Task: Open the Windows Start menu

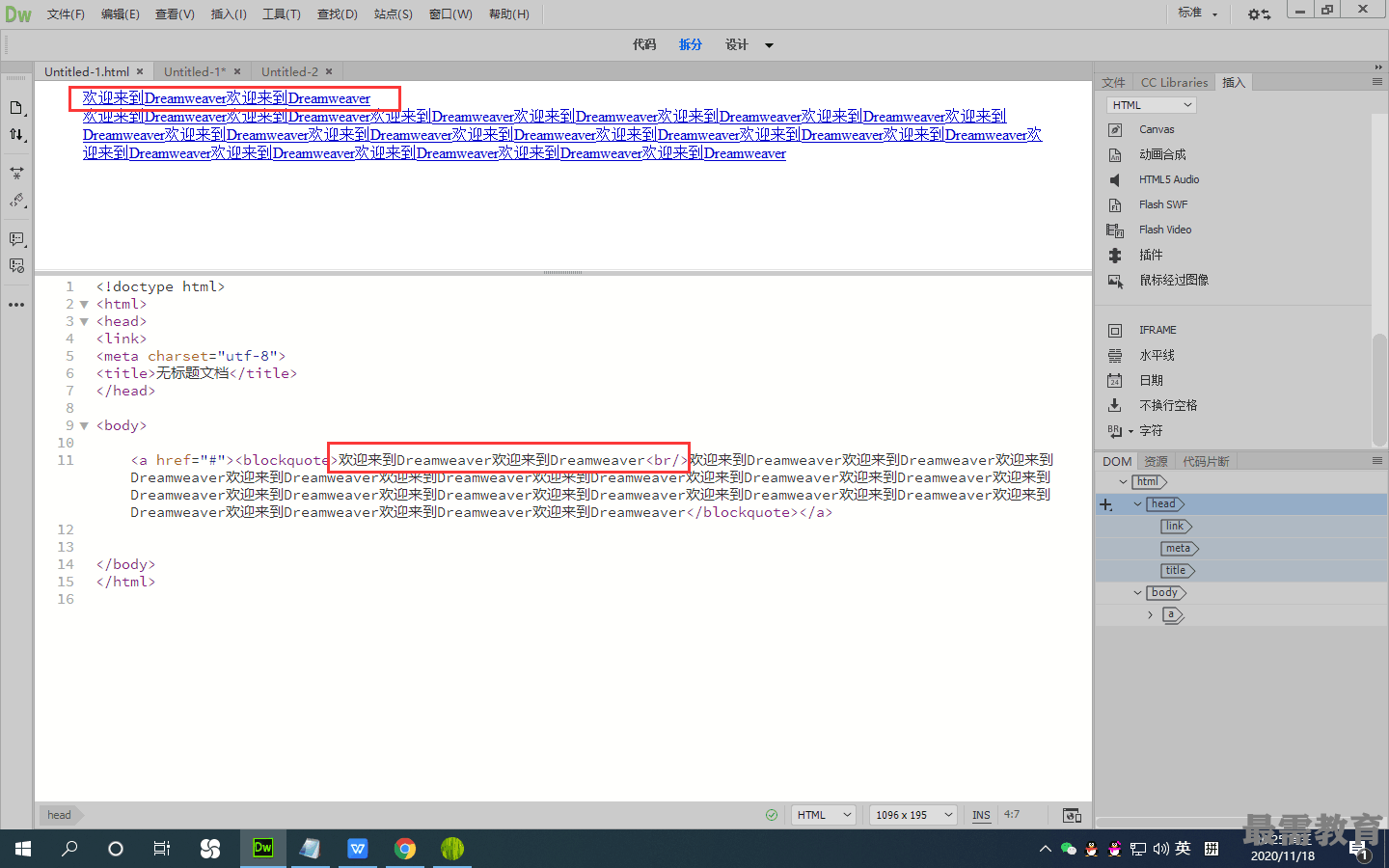Action: pos(23,849)
